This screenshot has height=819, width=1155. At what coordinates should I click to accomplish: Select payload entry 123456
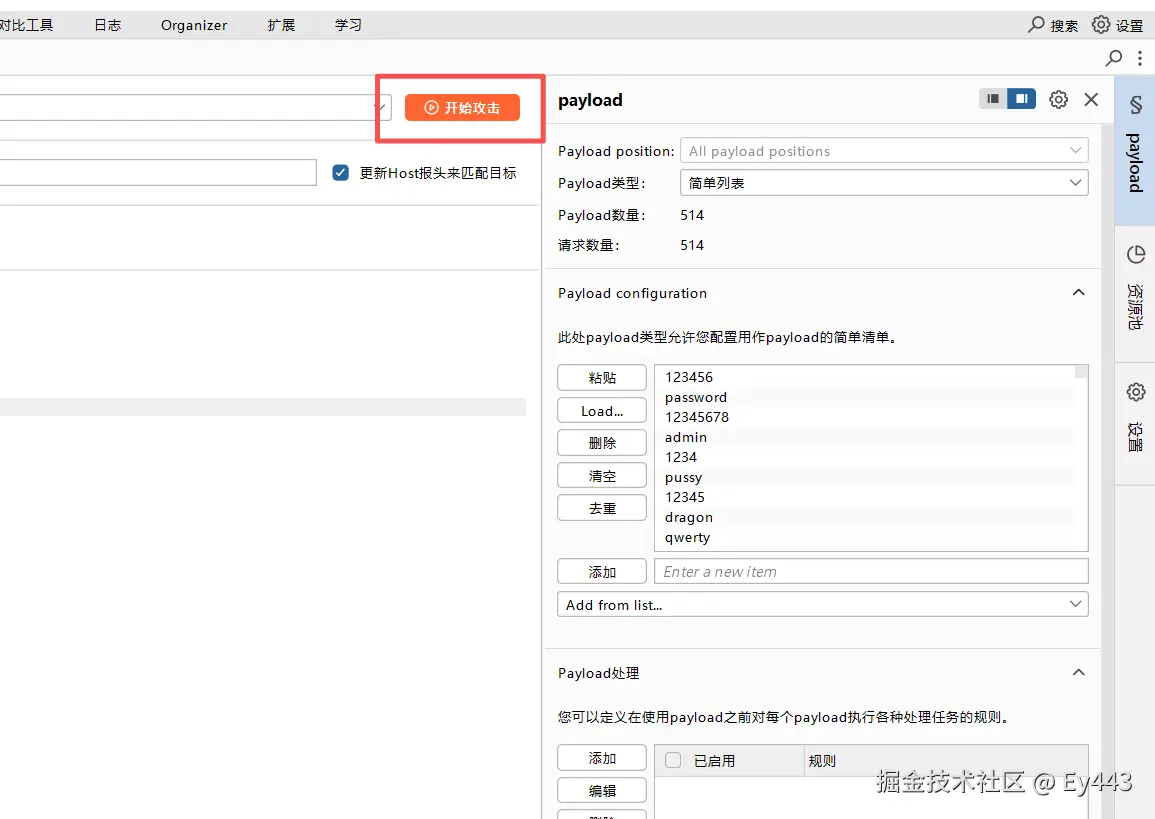tap(689, 377)
